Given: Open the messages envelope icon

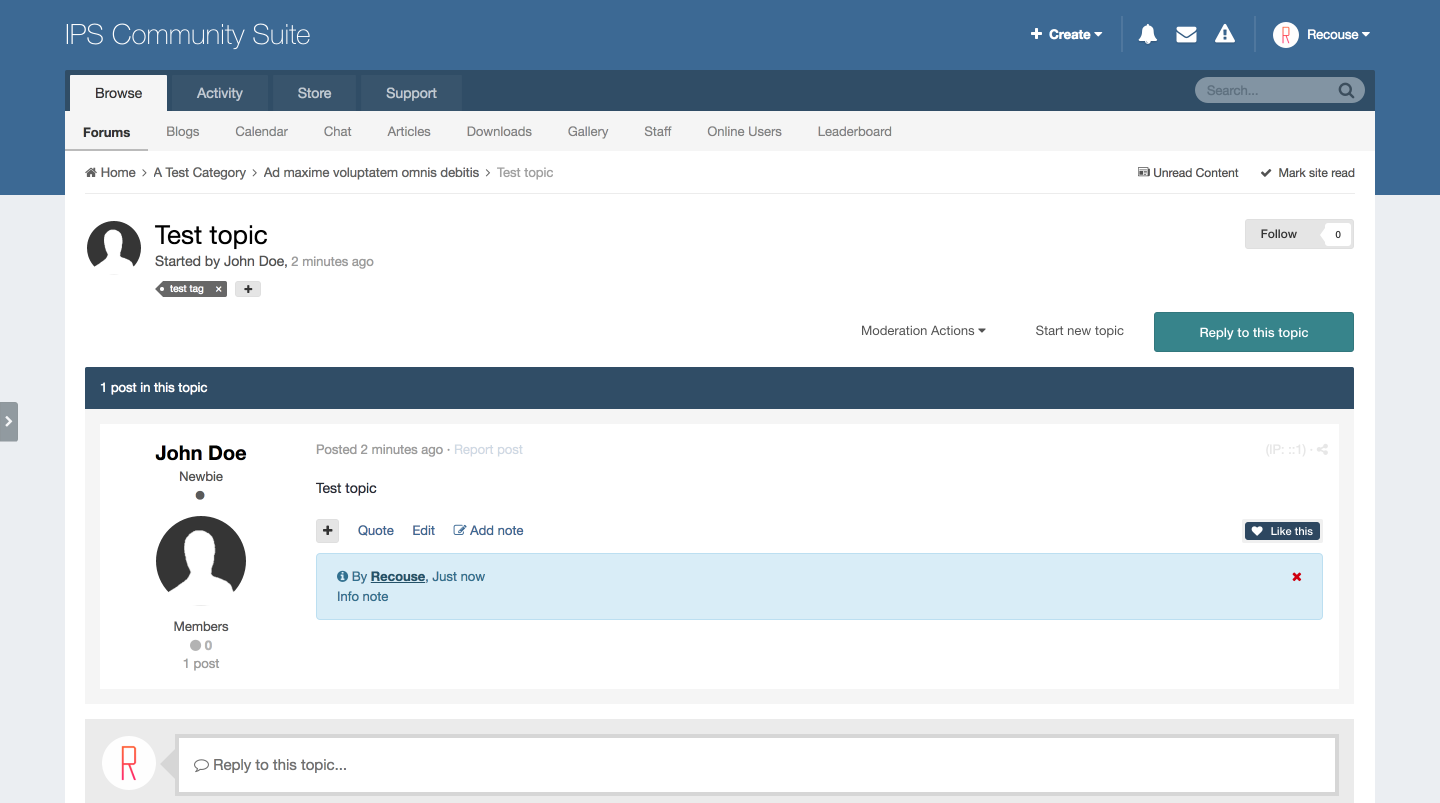Looking at the screenshot, I should [1186, 35].
